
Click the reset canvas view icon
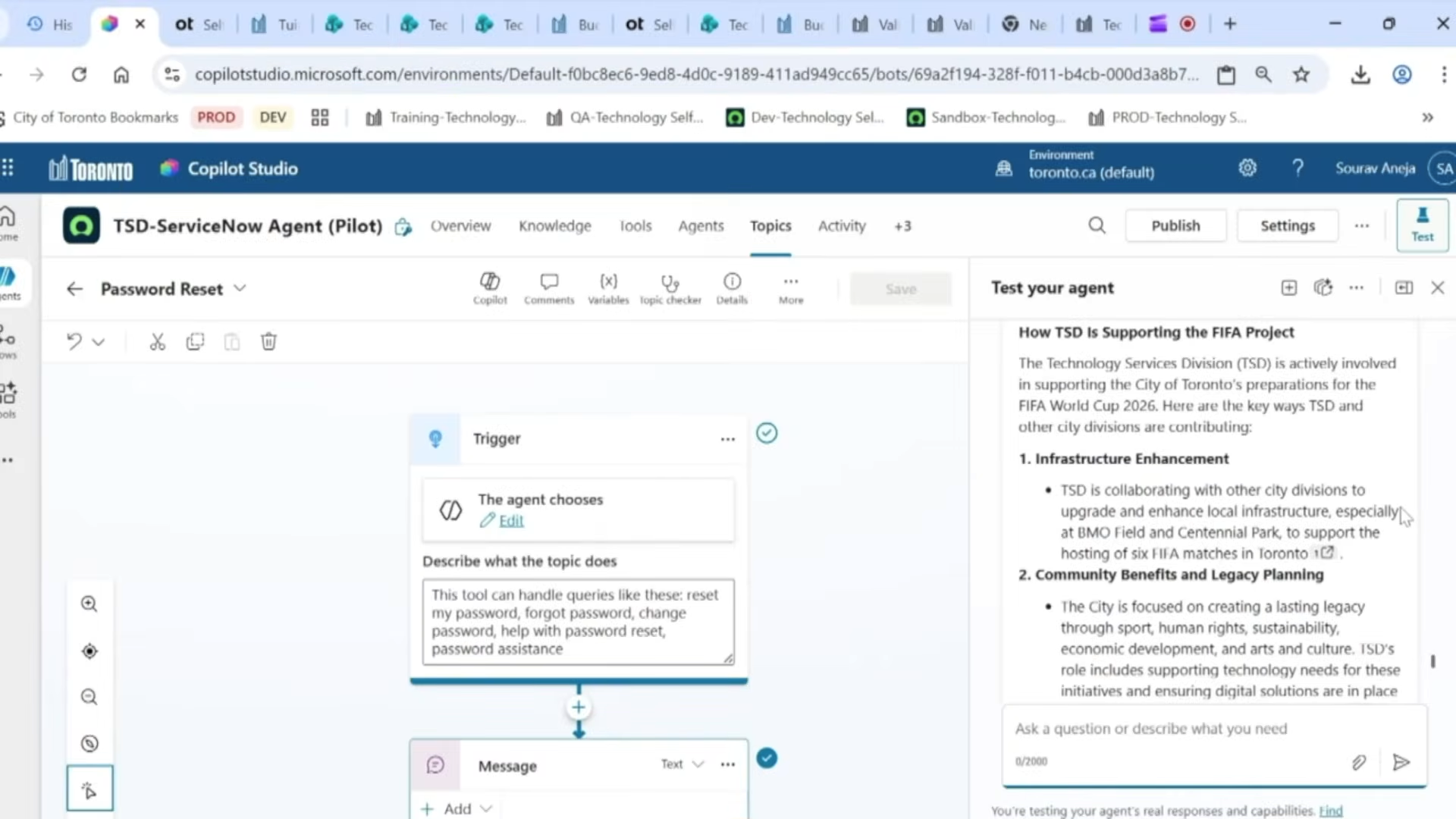coord(89,743)
